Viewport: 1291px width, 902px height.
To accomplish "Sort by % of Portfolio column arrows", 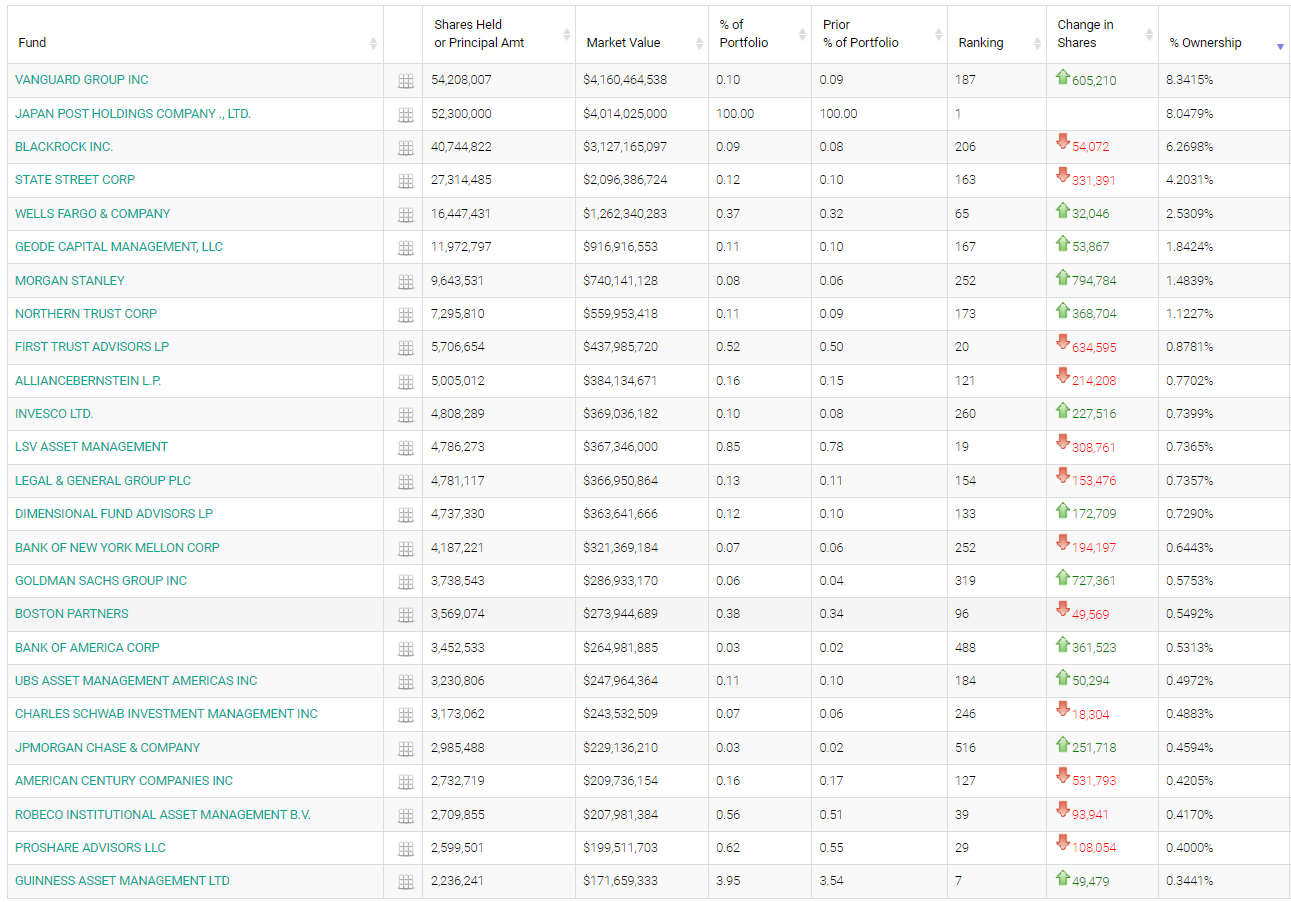I will (x=802, y=35).
